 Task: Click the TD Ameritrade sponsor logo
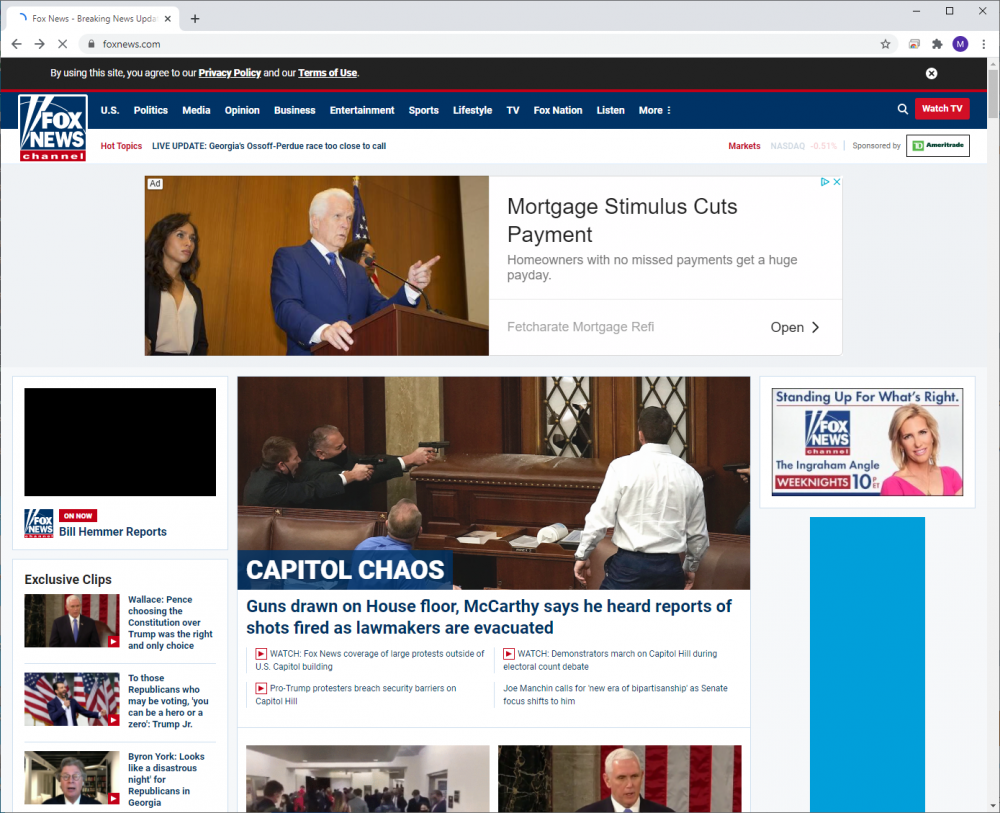937,145
